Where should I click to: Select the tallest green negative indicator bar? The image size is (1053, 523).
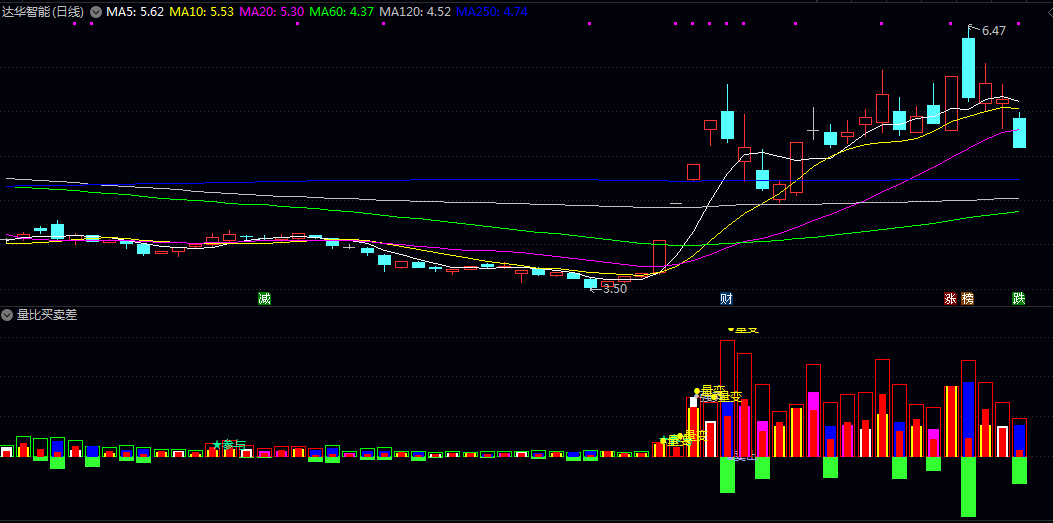click(968, 487)
